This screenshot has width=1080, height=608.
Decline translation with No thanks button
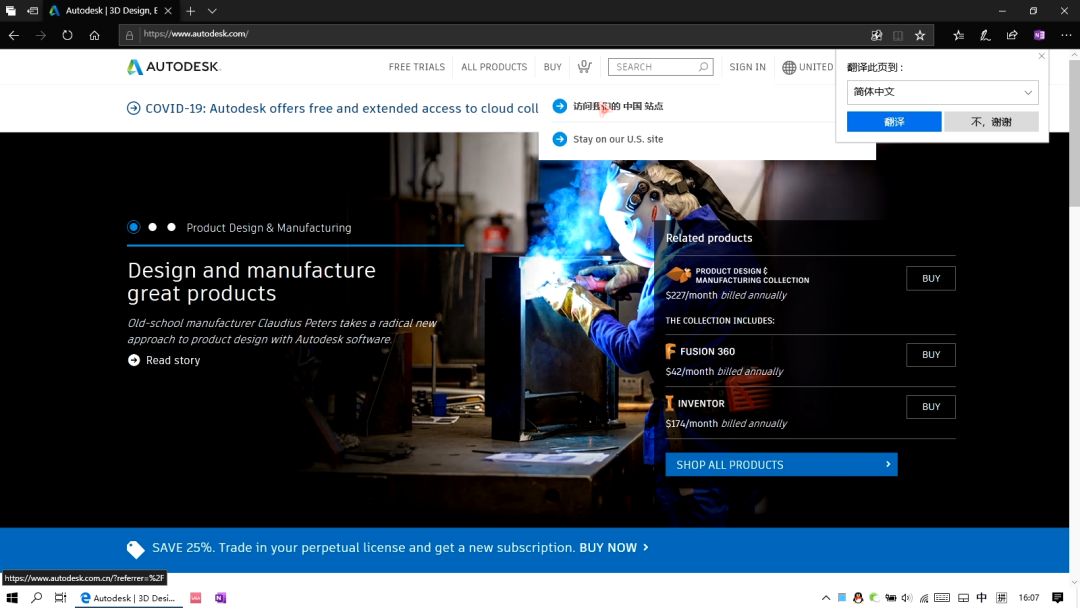coord(991,122)
